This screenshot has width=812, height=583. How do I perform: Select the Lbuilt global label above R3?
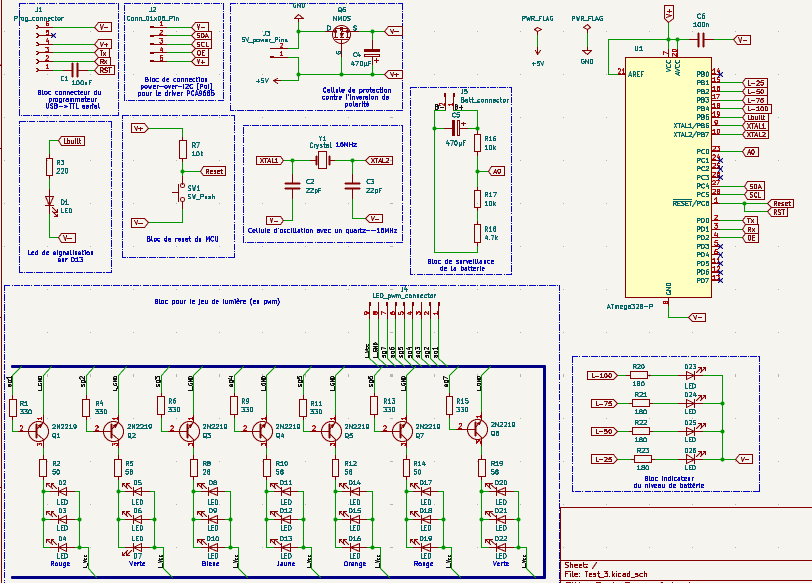[x=74, y=141]
